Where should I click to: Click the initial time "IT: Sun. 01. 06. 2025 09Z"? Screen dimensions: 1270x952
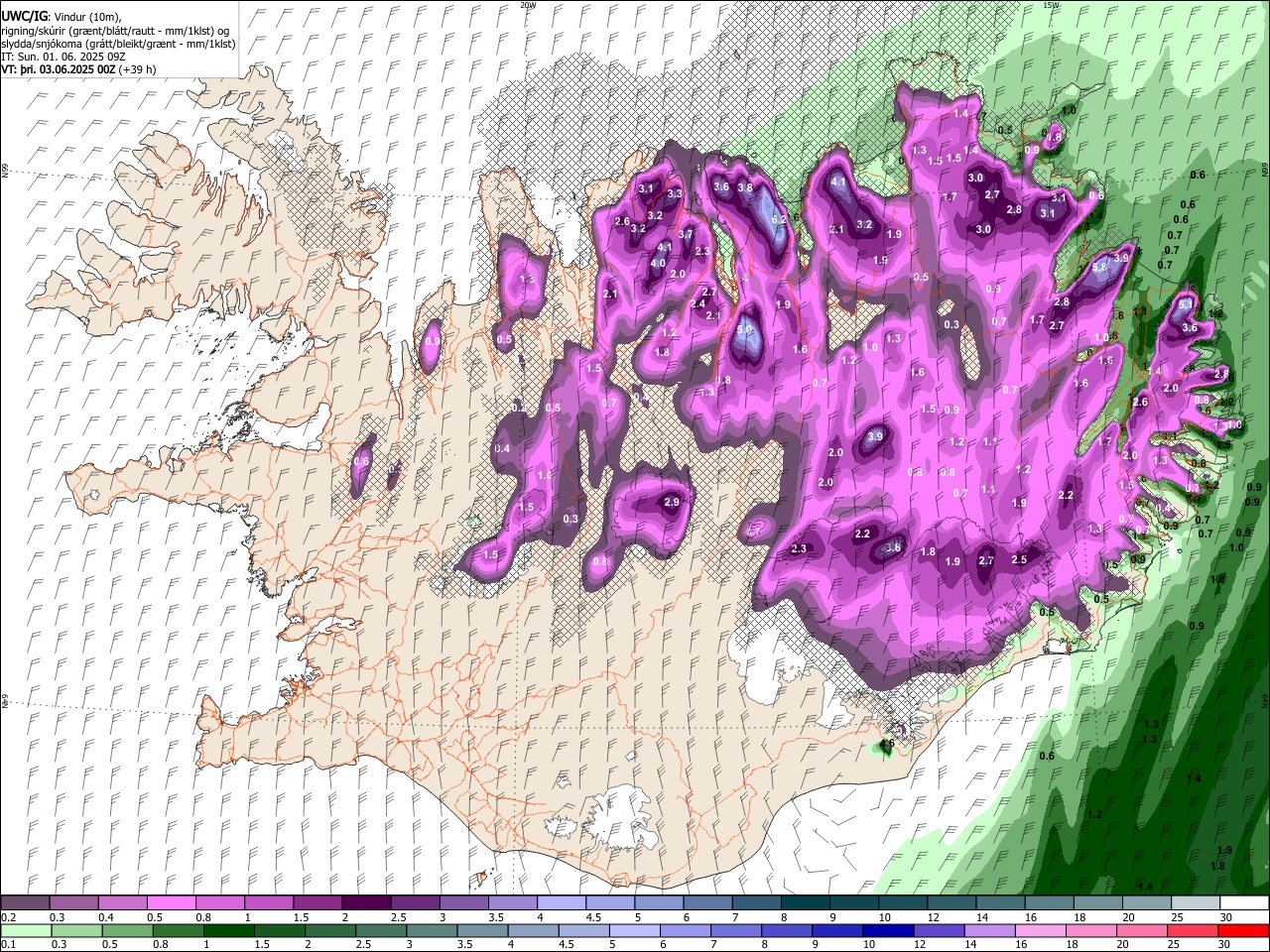63,57
